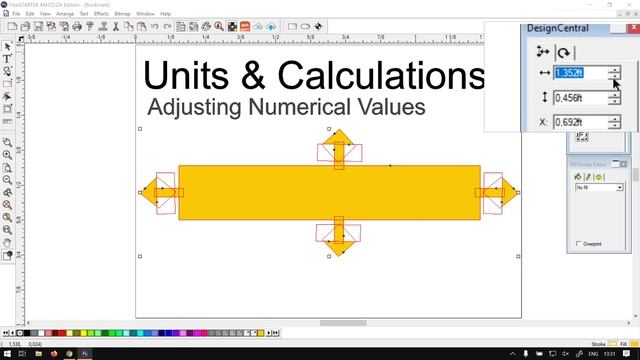This screenshot has width=640, height=360.
Task: Open notification center in taskbar
Action: (627, 354)
